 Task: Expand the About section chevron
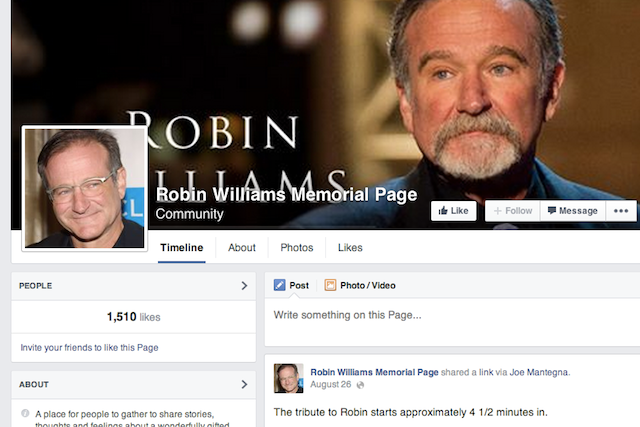tap(244, 384)
